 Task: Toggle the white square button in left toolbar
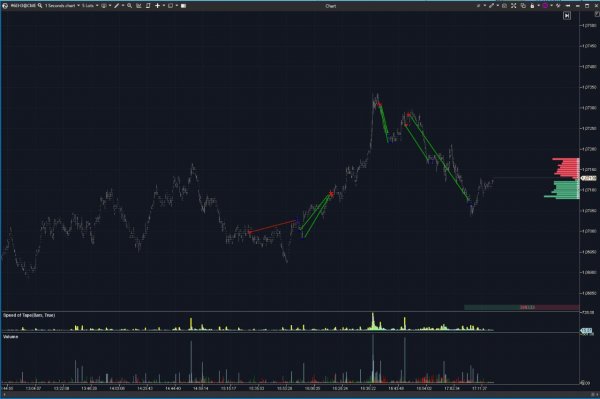pos(183,6)
